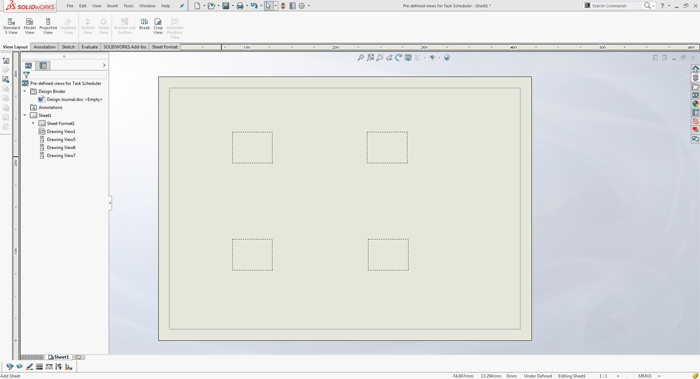Switch to the Annotation tab
The height and width of the screenshot is (379, 700).
click(44, 47)
